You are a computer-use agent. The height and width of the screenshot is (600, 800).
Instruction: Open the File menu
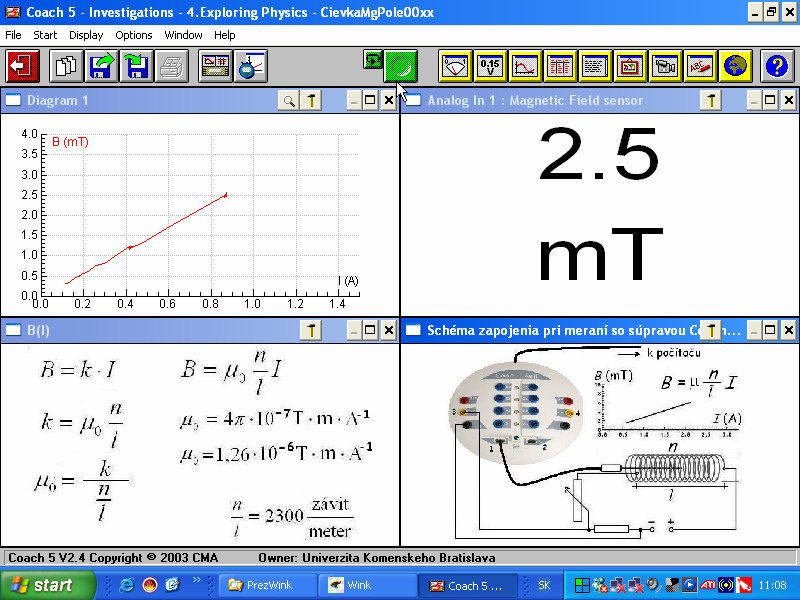click(13, 35)
